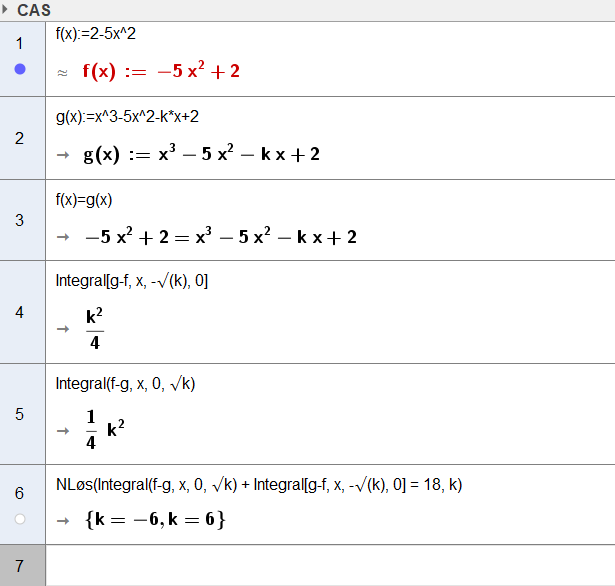Image resolution: width=615 pixels, height=586 pixels.
Task: Click input Integral(f-g, x, 0, √k) in row 5
Action: coord(125,384)
